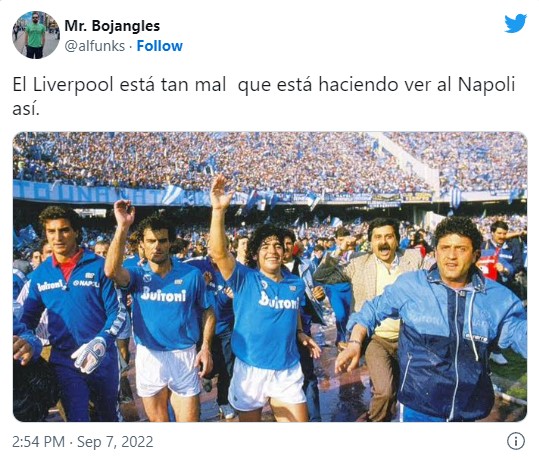
Task: Follow the @alfunks account
Action: pos(160,46)
